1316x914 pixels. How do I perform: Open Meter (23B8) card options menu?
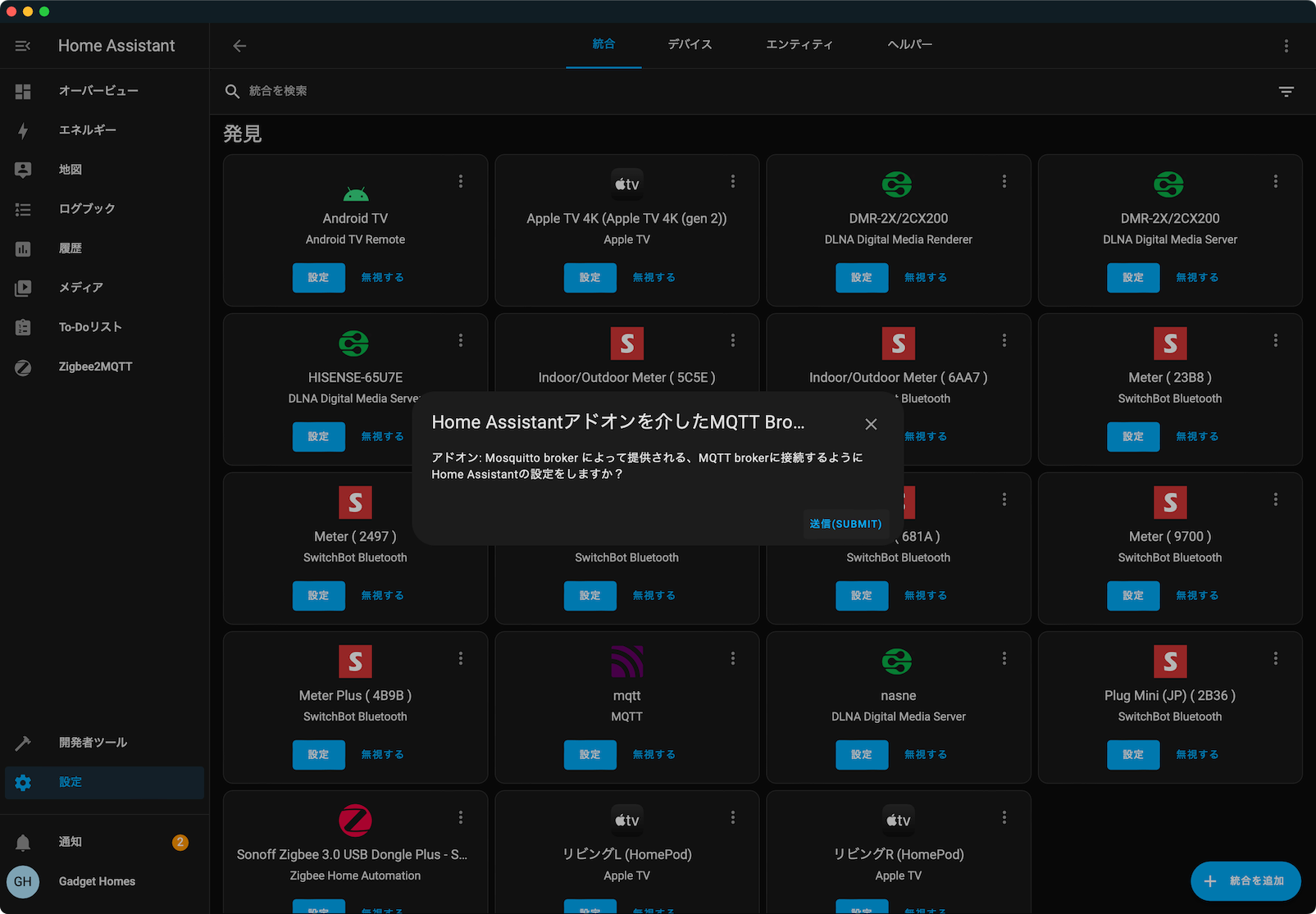coord(1276,340)
